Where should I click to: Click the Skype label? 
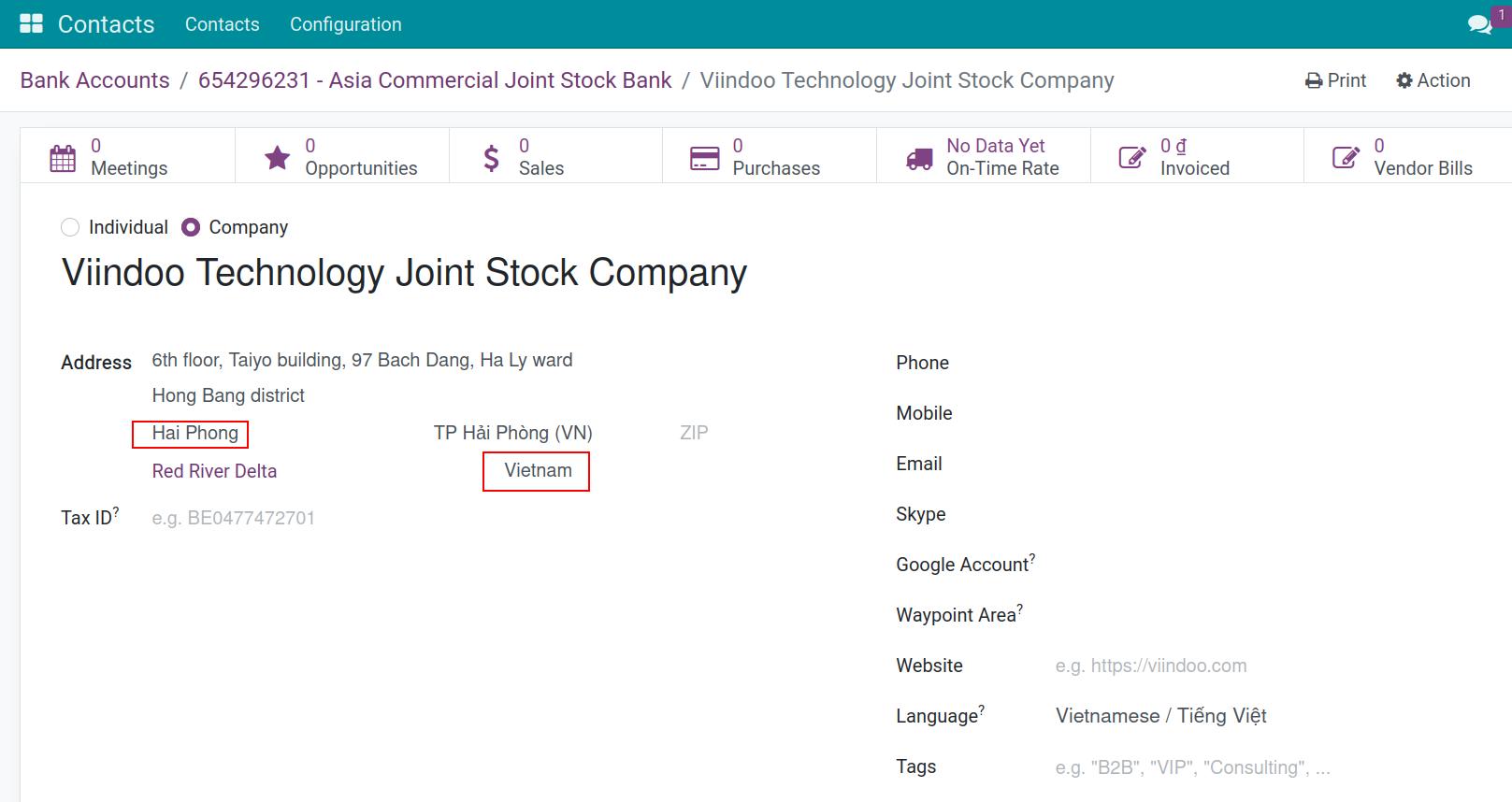(x=921, y=514)
